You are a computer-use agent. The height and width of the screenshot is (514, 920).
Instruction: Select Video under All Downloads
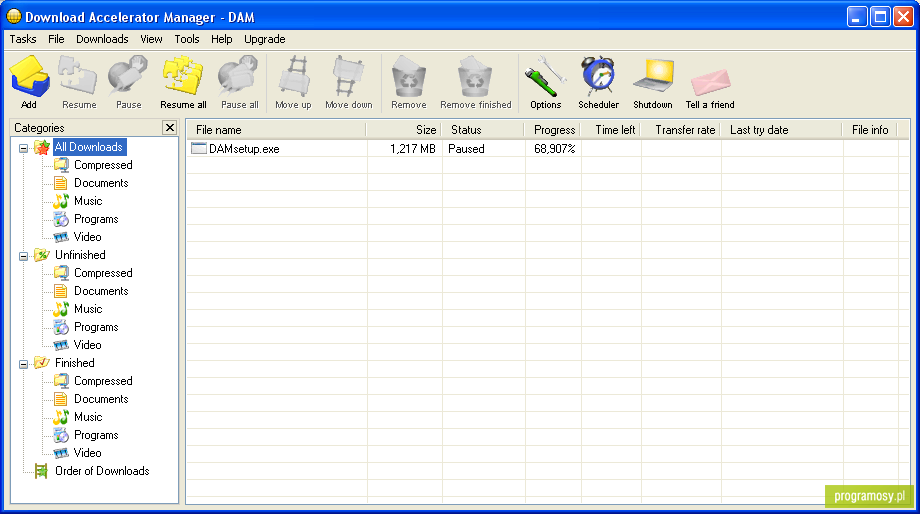(87, 237)
